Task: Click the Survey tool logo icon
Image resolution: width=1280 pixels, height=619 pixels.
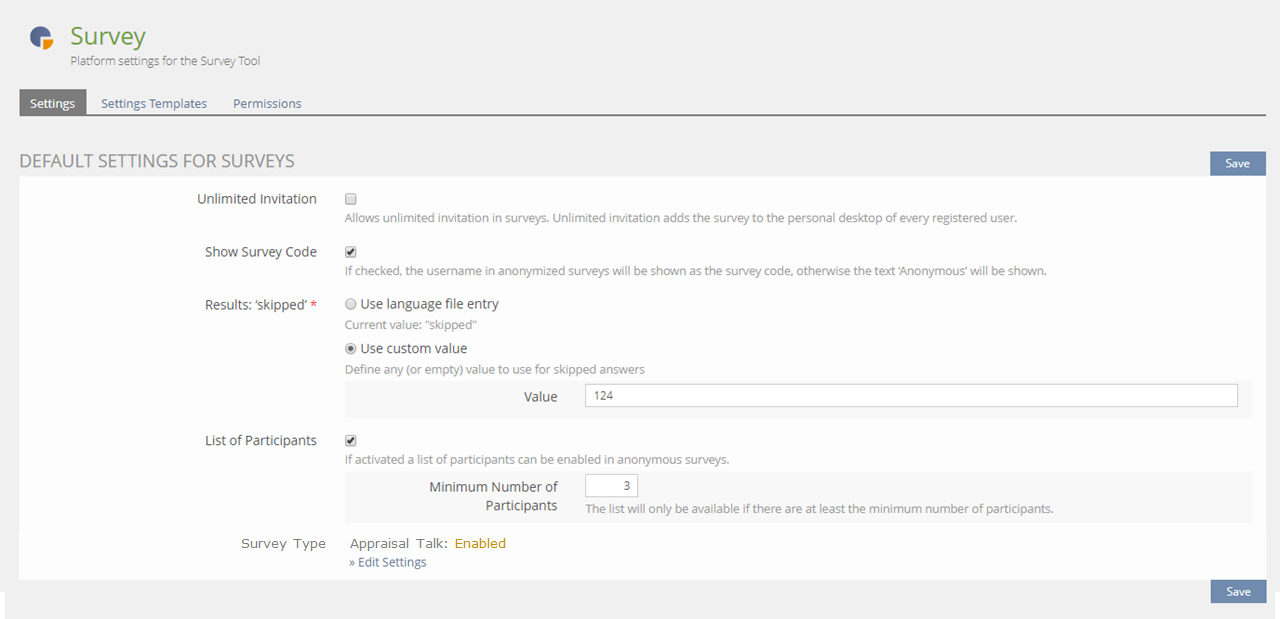Action: pyautogui.click(x=41, y=38)
